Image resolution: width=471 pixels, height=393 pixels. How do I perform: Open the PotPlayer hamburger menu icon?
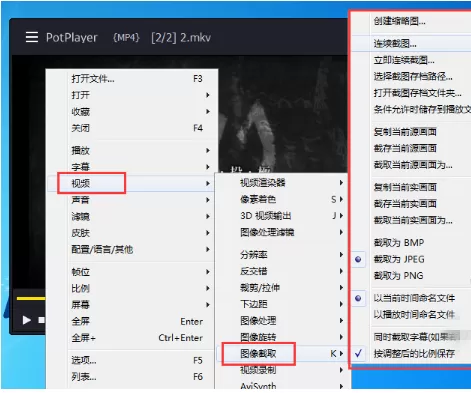[32, 37]
